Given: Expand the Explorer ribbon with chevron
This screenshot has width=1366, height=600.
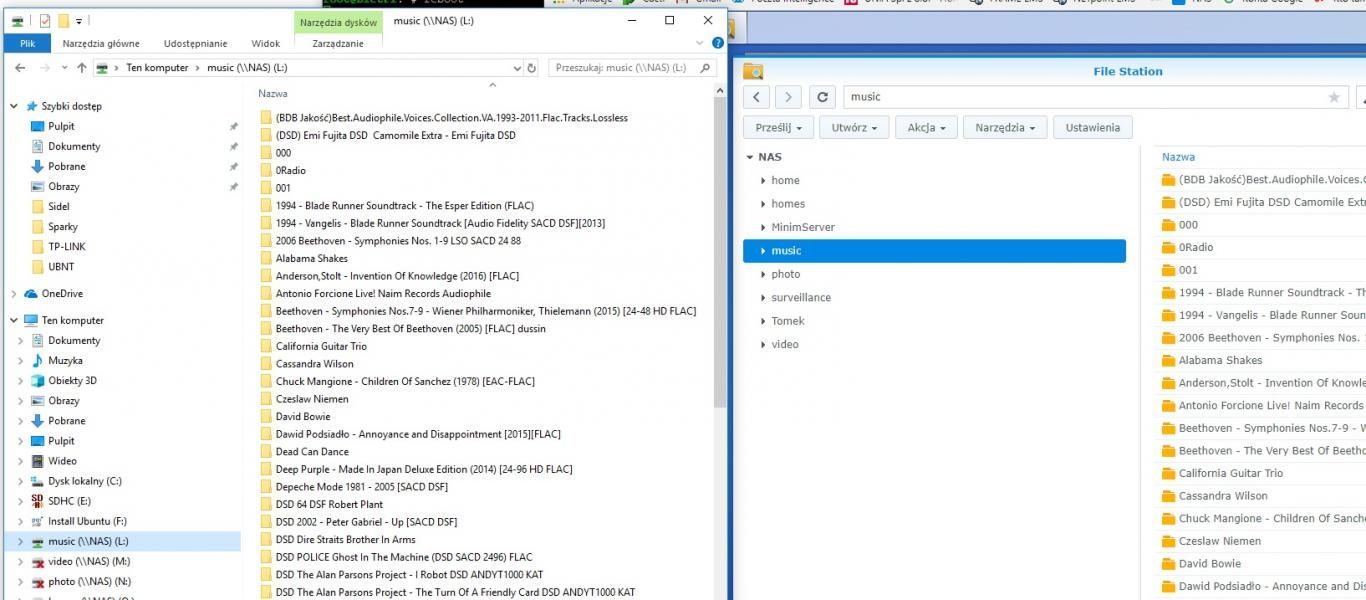Looking at the screenshot, I should tap(700, 43).
